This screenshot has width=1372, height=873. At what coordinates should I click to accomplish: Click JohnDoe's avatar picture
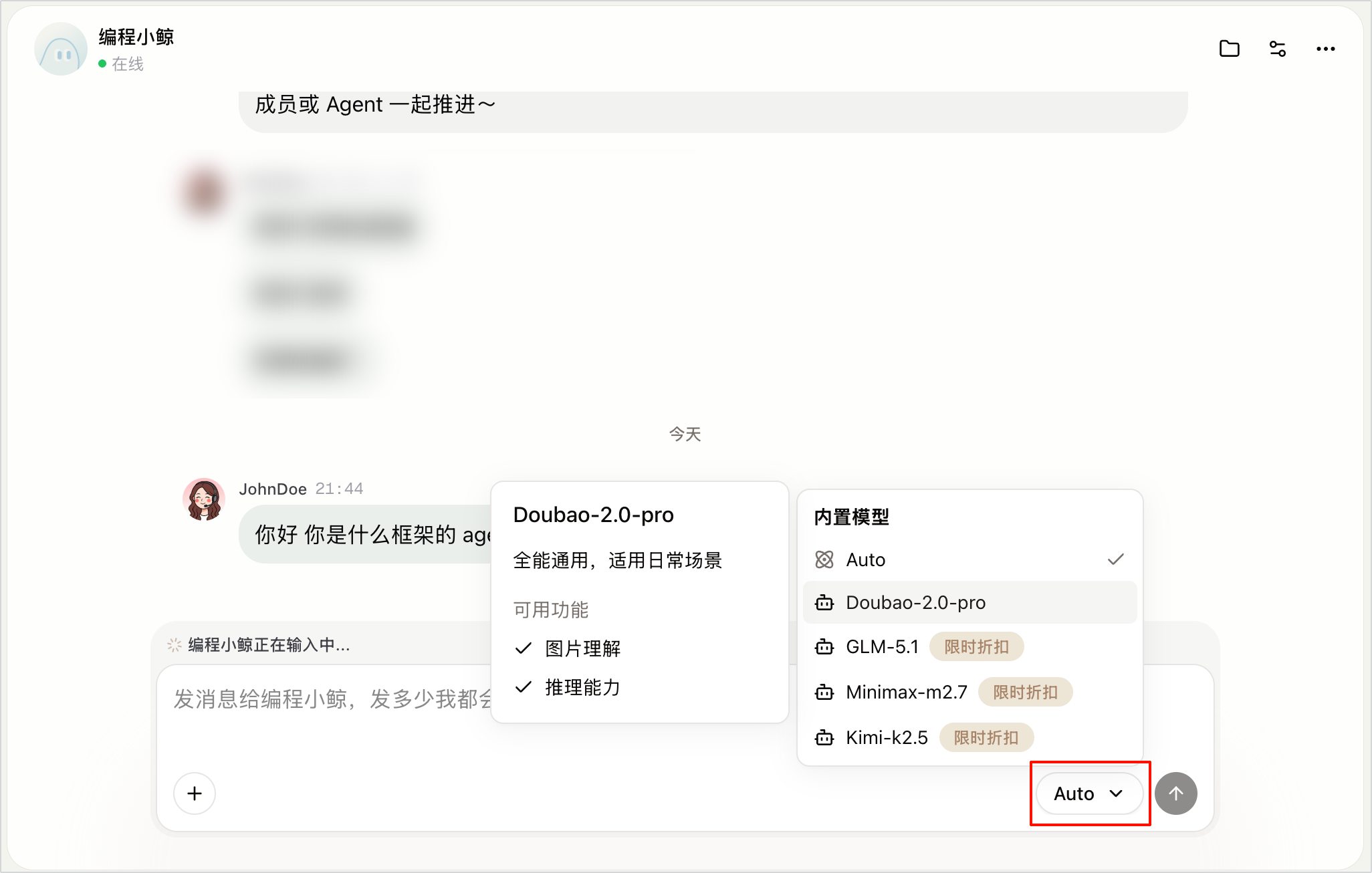pyautogui.click(x=204, y=499)
